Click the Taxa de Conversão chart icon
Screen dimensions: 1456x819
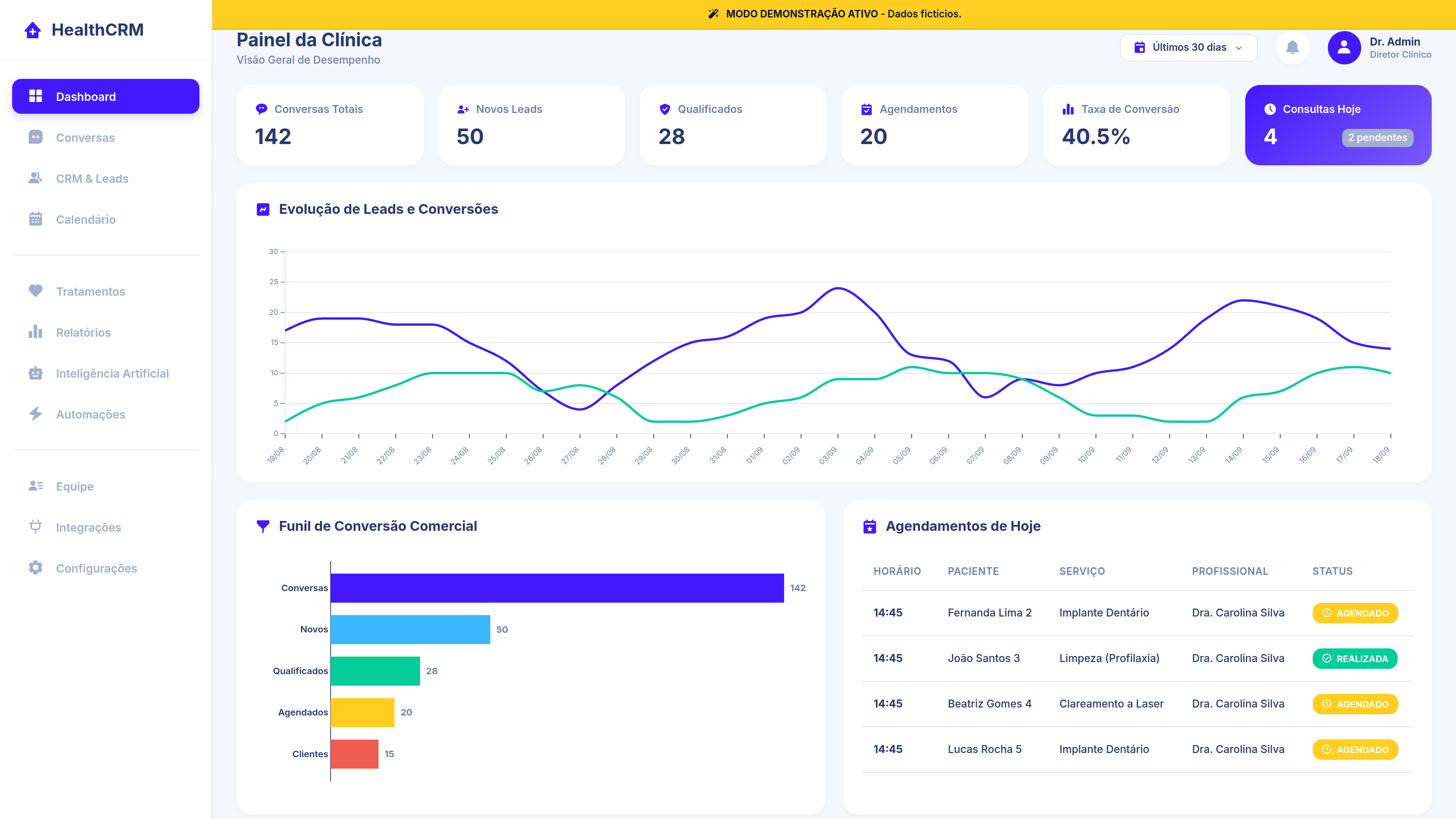coord(1068,109)
